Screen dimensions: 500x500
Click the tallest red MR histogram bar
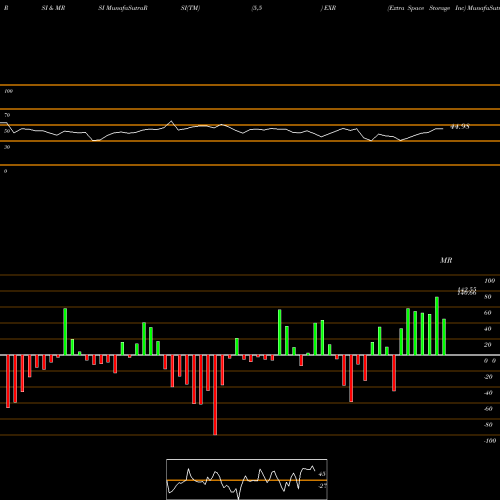pos(215,395)
